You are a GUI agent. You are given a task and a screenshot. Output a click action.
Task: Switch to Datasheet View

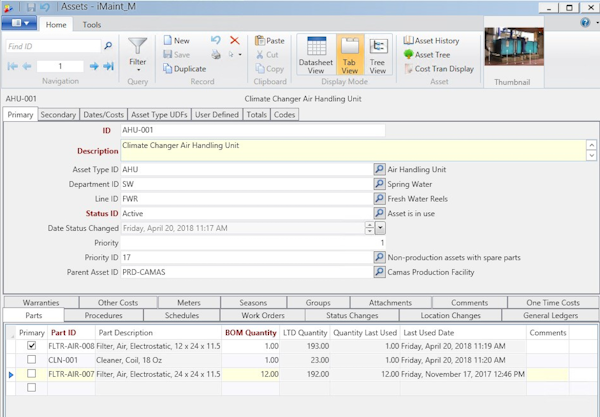pyautogui.click(x=314, y=54)
